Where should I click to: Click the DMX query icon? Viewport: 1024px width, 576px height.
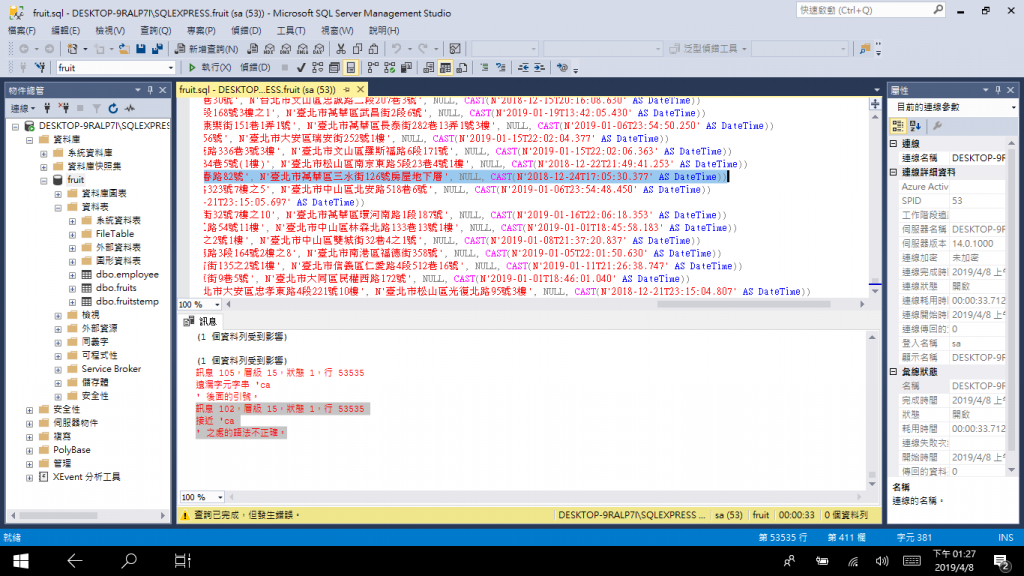[285, 49]
